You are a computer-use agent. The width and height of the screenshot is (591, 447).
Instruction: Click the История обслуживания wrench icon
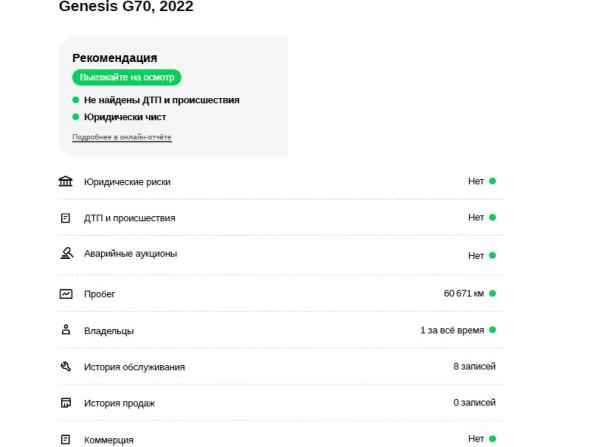tap(66, 366)
